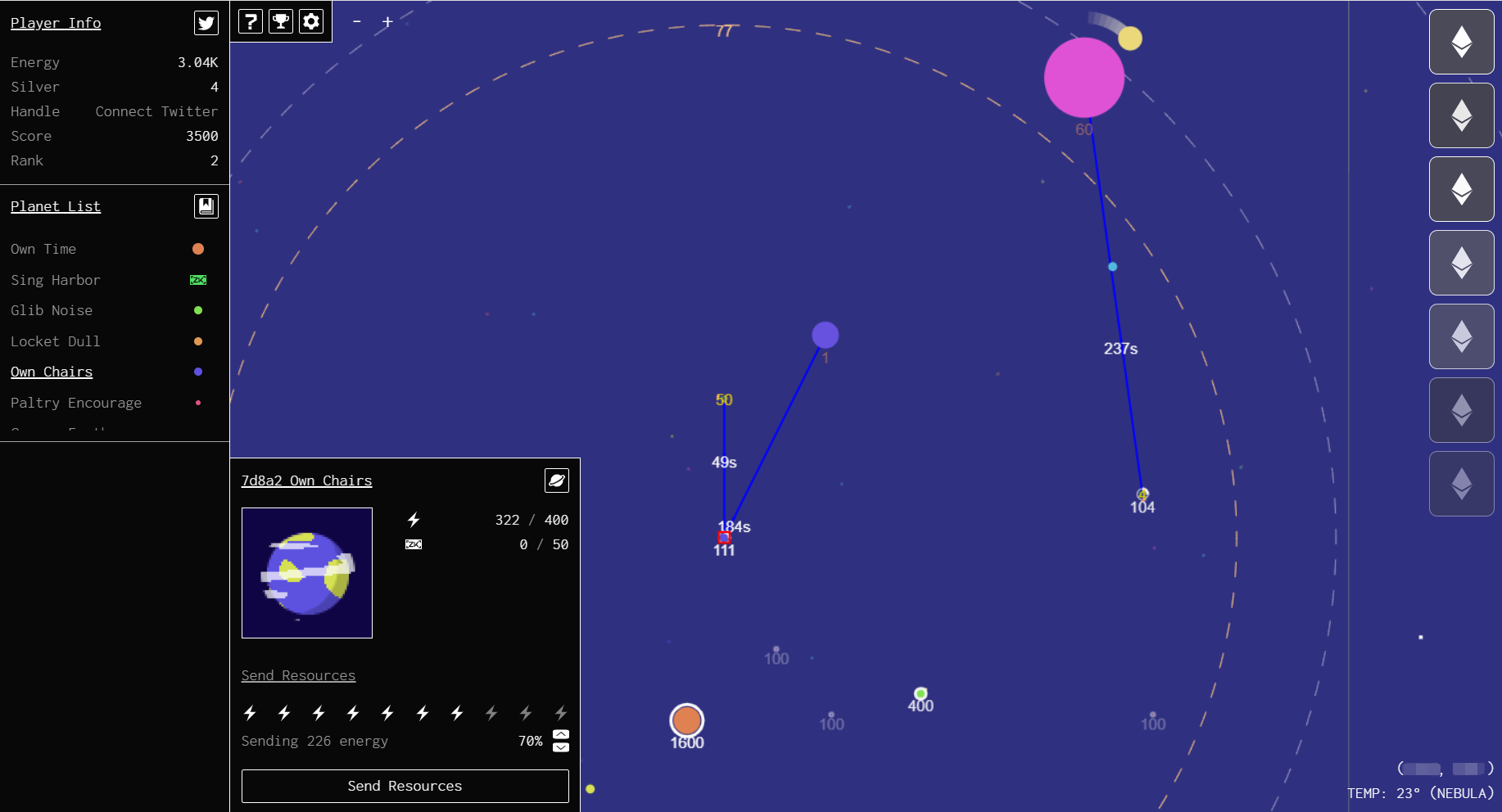The image size is (1502, 812).
Task: Select the red-boxed planet labeled 111
Action: coord(724,537)
